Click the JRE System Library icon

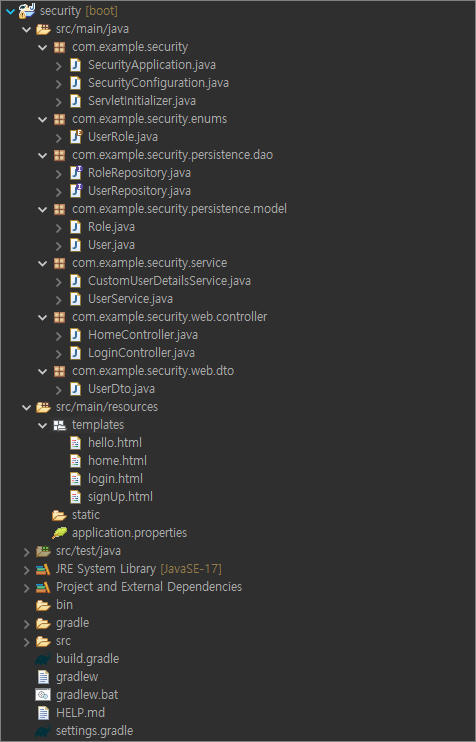tap(43, 569)
